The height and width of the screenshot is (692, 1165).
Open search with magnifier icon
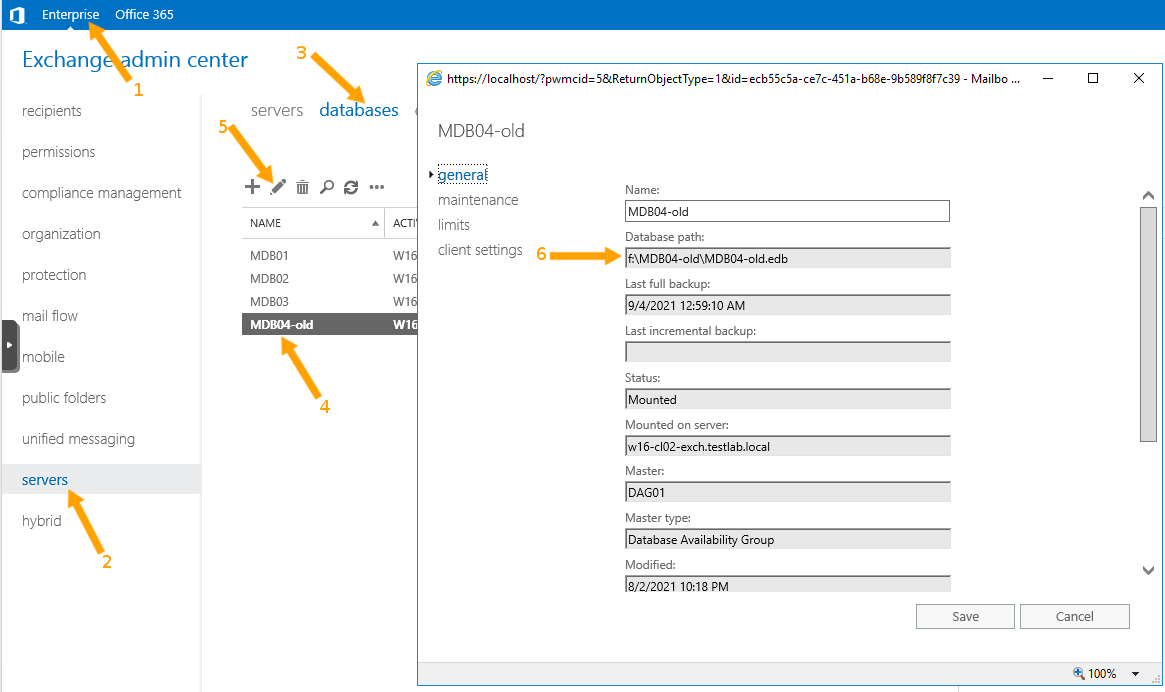[x=327, y=187]
